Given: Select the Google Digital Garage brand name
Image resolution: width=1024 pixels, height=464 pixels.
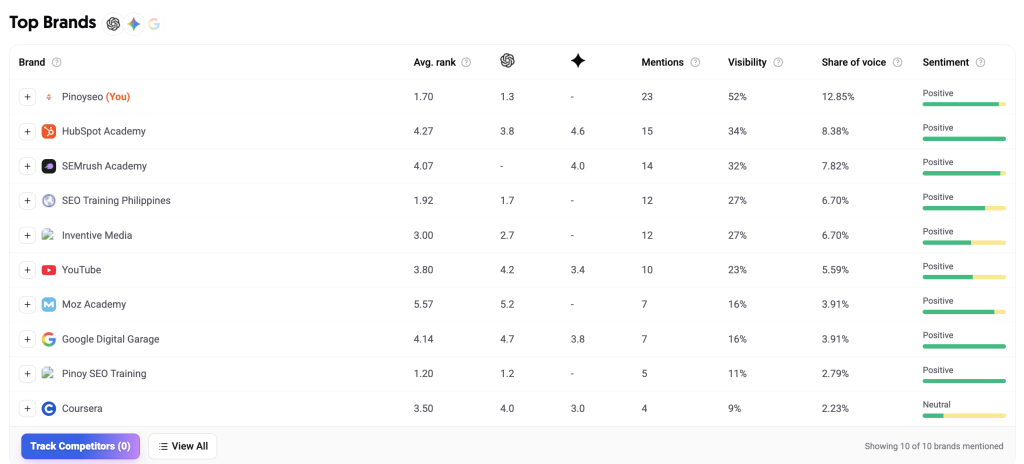Looking at the screenshot, I should coord(110,339).
